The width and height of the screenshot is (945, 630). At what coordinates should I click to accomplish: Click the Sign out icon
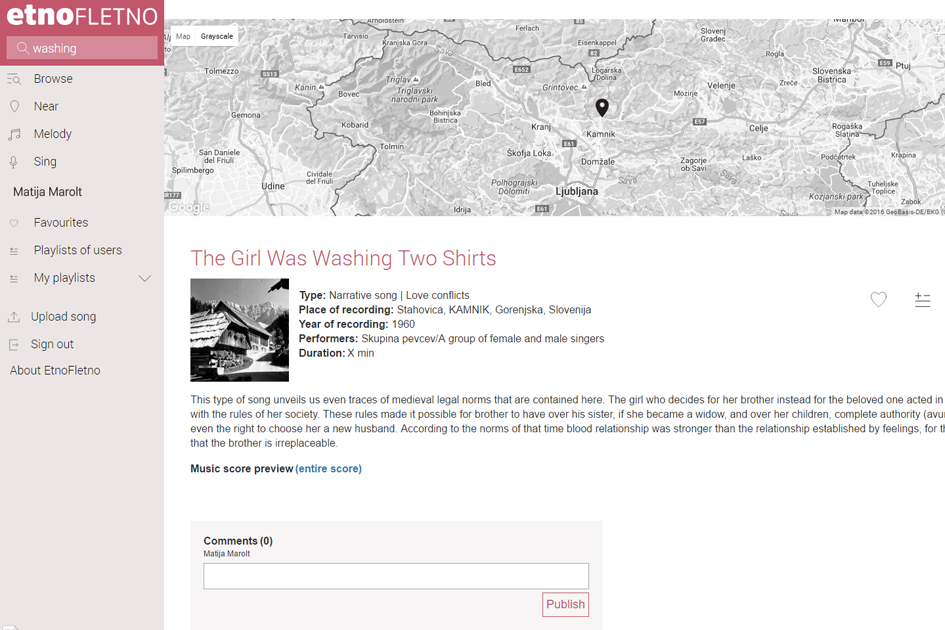coord(14,344)
